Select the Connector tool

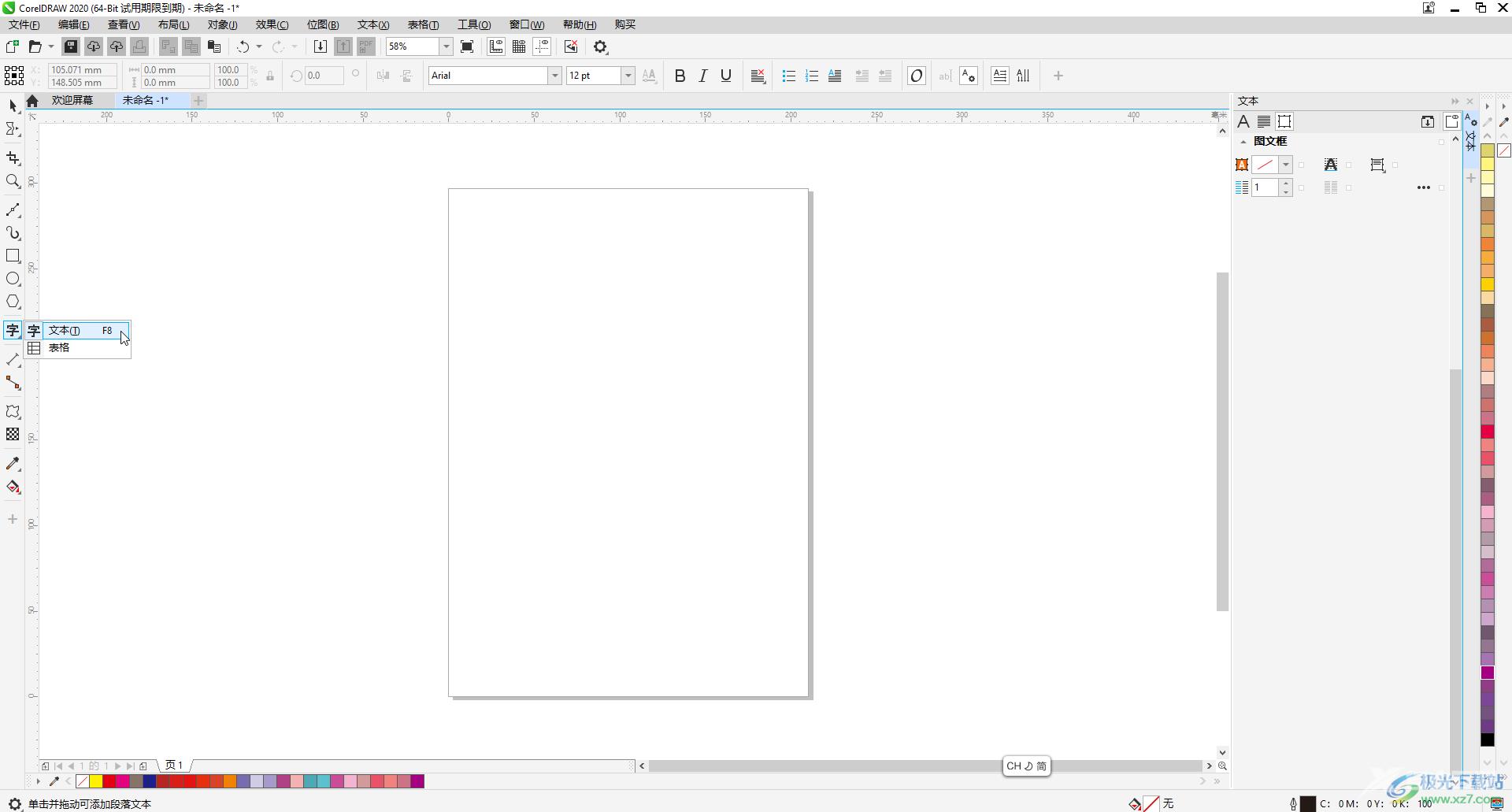13,383
